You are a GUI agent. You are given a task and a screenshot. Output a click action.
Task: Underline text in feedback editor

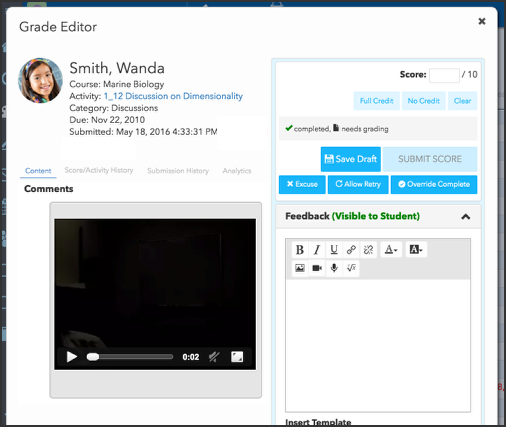click(x=334, y=250)
